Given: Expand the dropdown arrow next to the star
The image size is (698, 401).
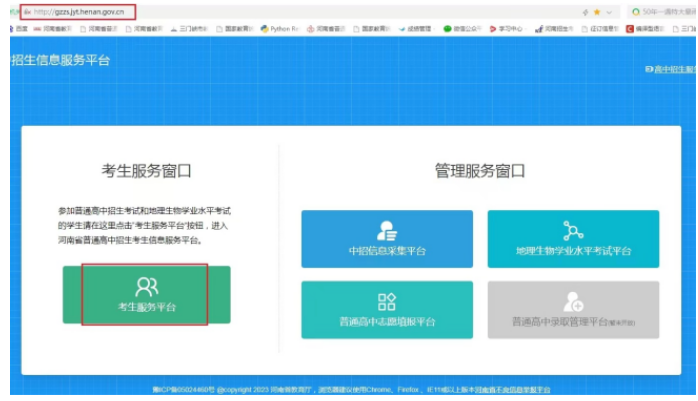Looking at the screenshot, I should pos(610,12).
